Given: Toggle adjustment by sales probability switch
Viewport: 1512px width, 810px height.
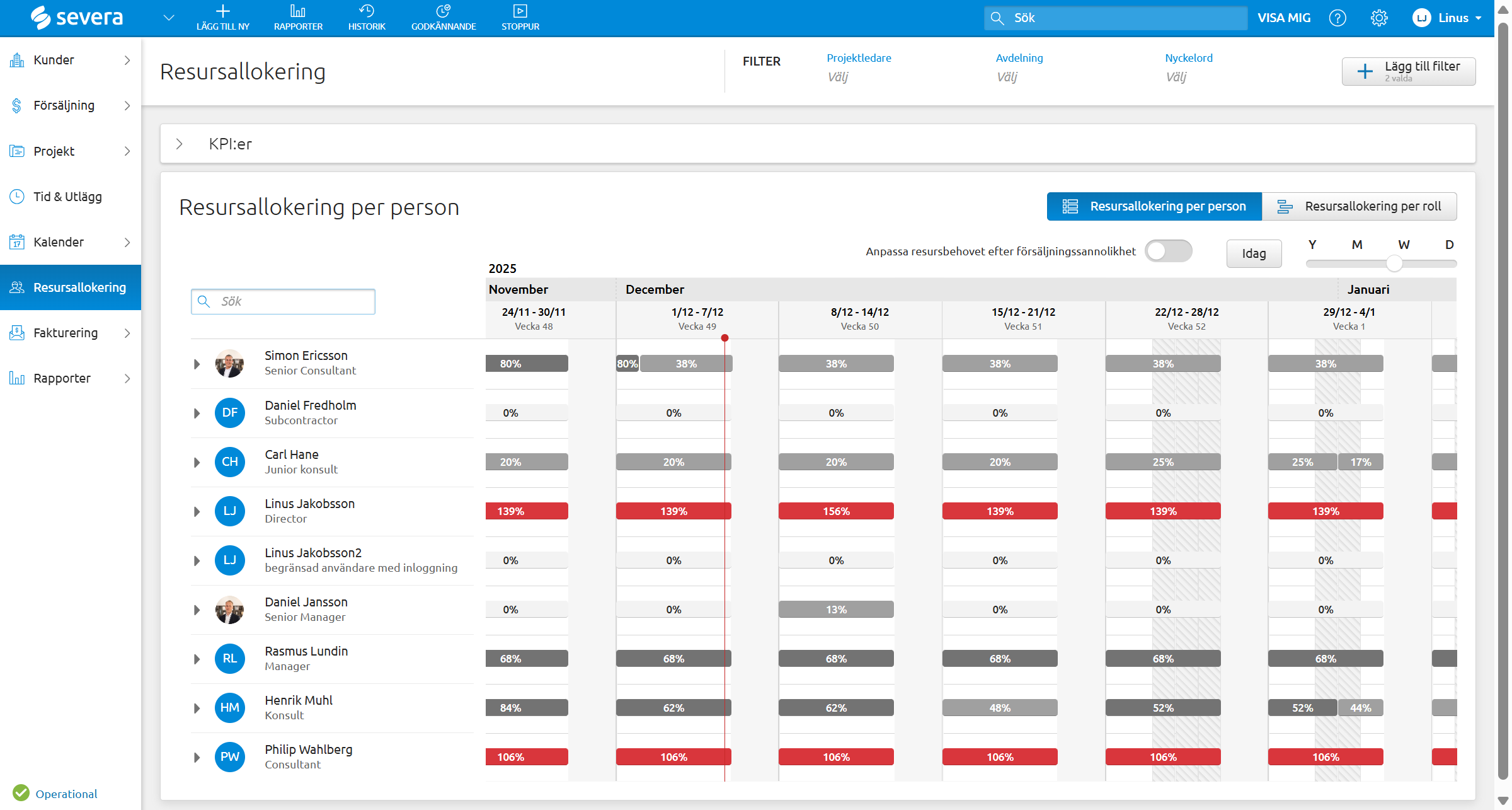Looking at the screenshot, I should (x=1167, y=251).
